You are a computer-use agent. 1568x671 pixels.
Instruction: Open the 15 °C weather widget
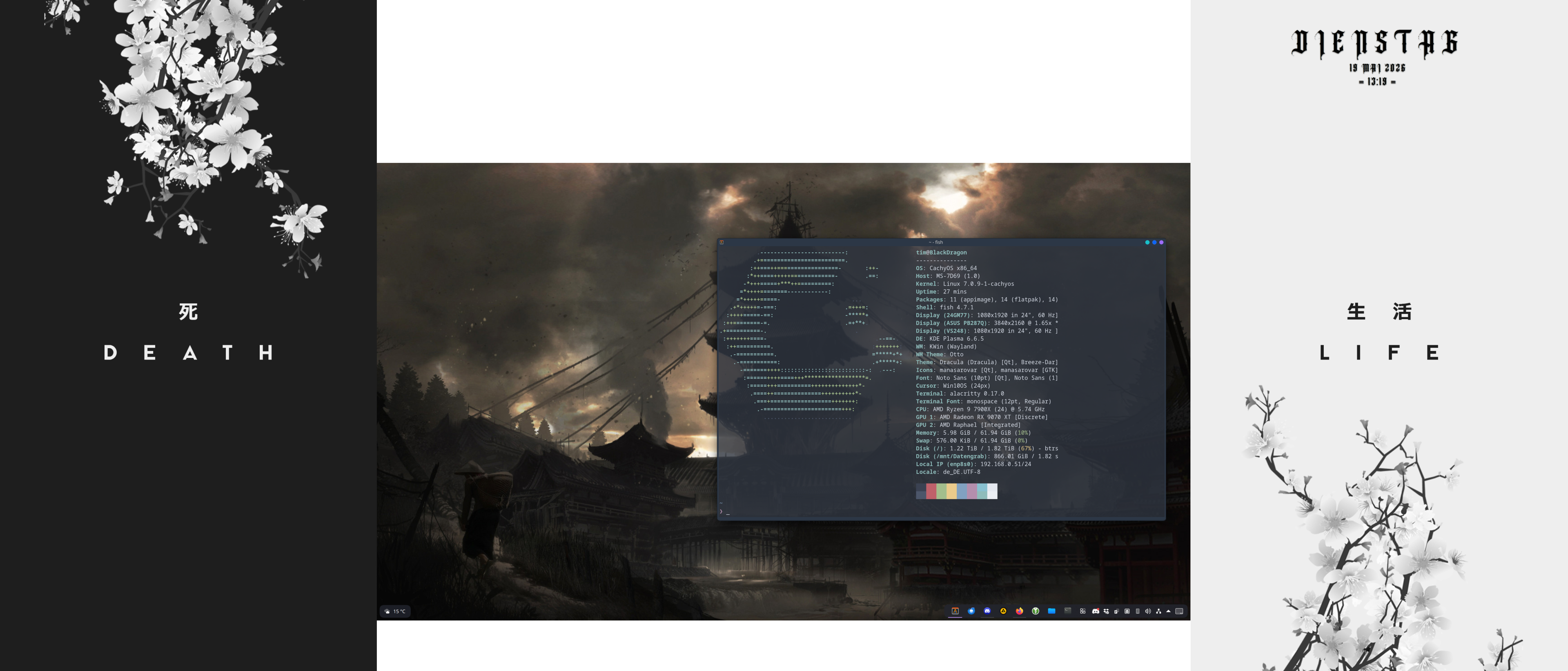[x=395, y=611]
